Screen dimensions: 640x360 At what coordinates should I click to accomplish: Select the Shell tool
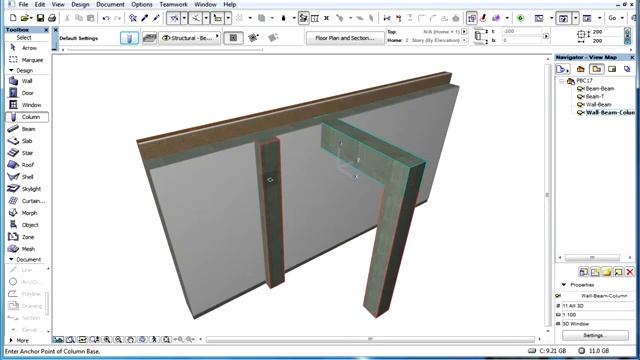(27, 177)
